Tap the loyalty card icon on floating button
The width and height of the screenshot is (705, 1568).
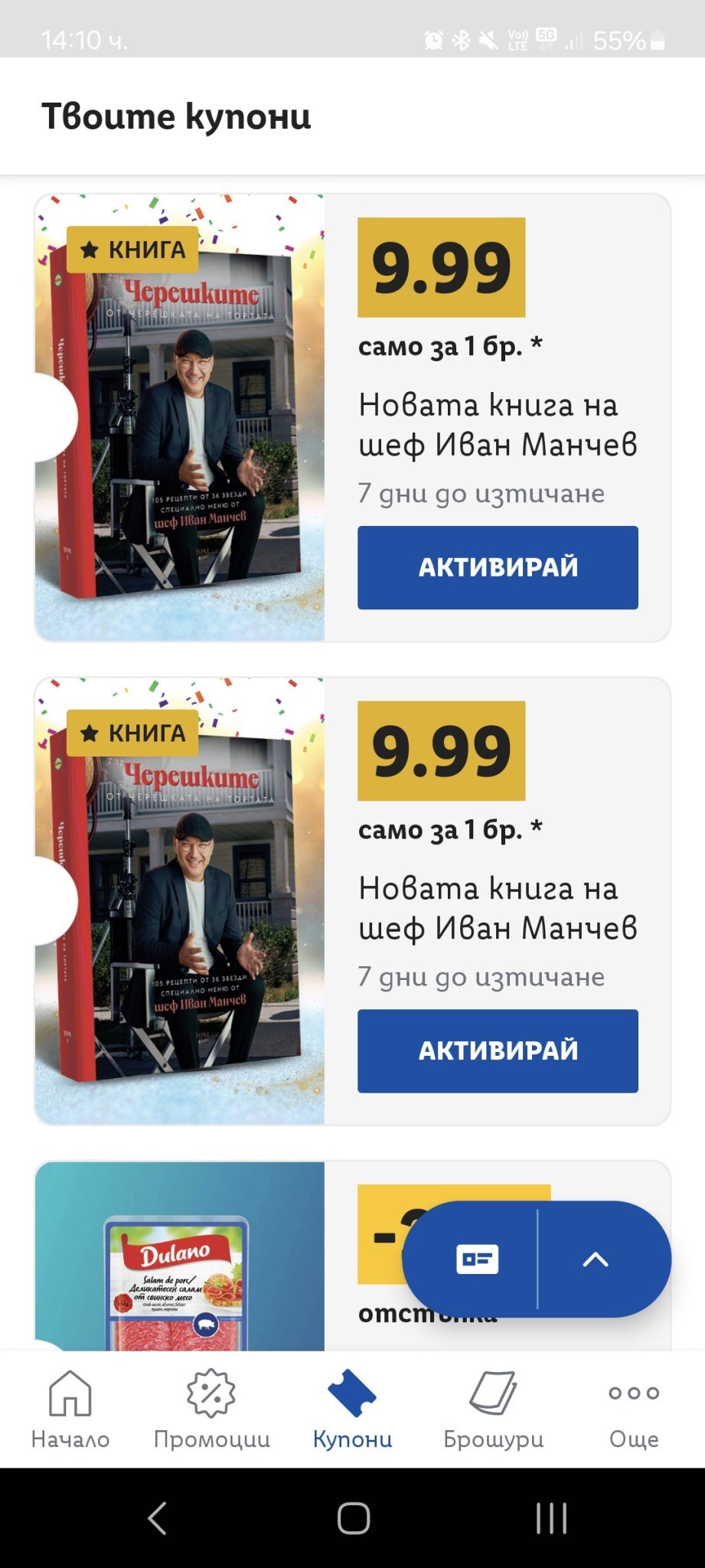477,1259
